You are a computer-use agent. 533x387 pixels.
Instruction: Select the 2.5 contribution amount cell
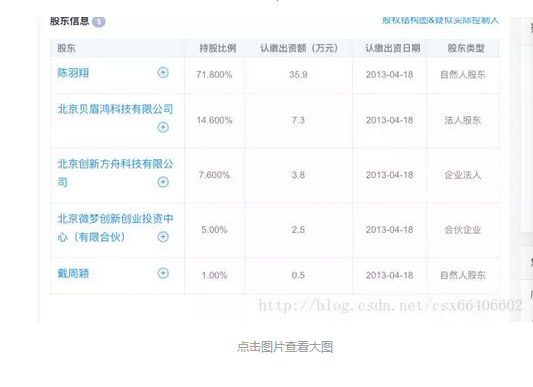[298, 230]
